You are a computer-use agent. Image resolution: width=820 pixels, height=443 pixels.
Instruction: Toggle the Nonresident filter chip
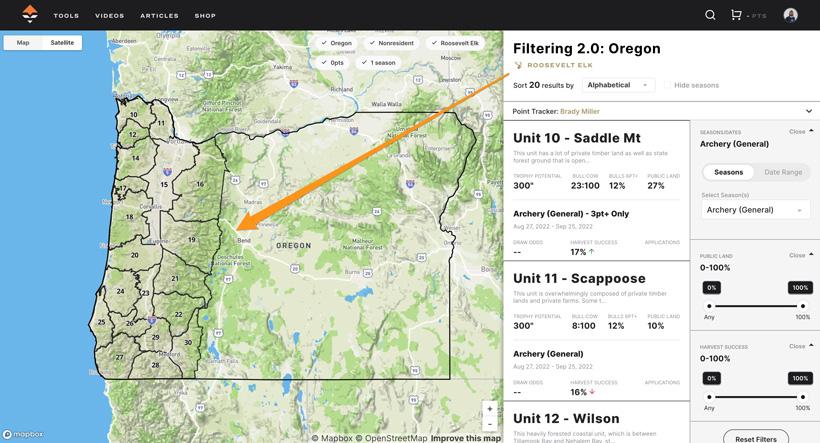tap(392, 43)
